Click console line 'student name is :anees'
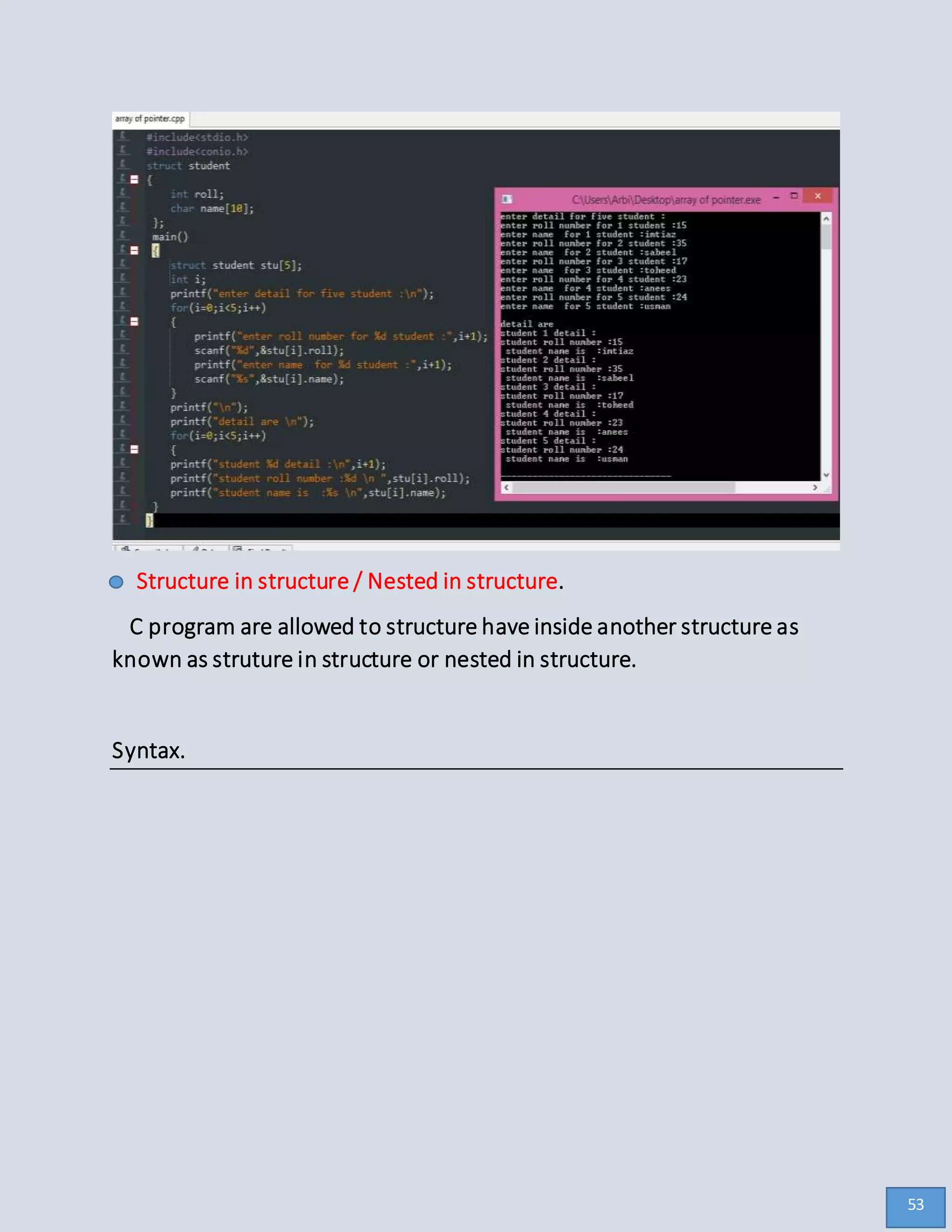952x1232 pixels. [x=566, y=432]
